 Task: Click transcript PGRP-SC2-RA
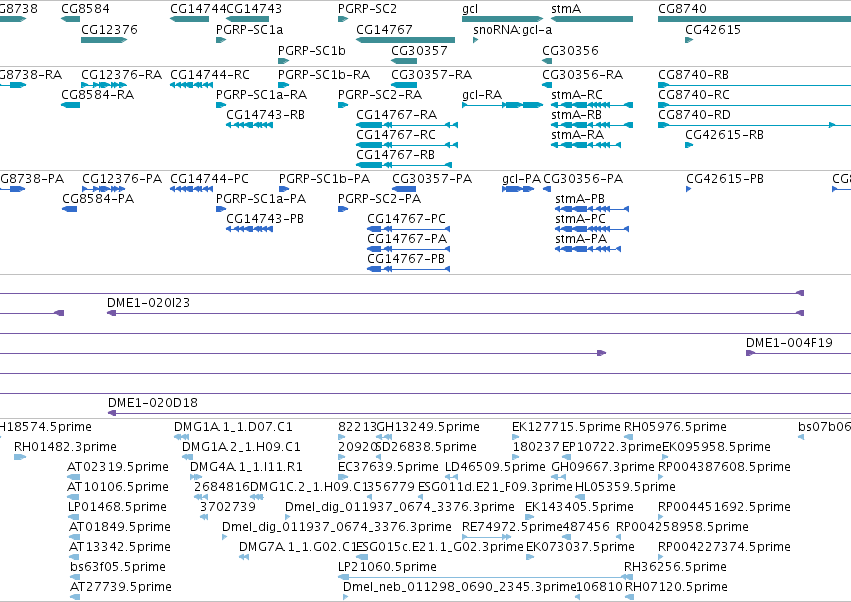point(379,94)
